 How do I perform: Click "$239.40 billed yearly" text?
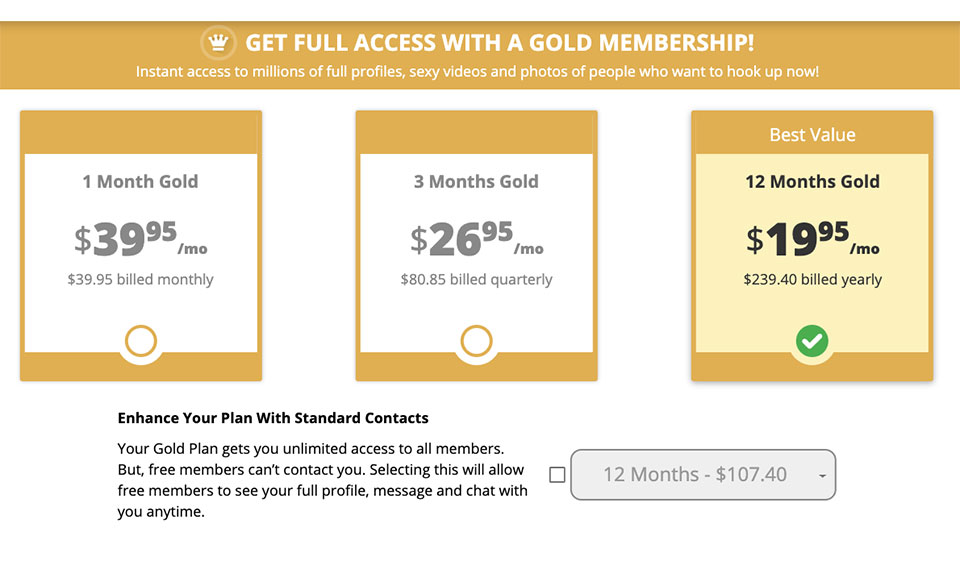pyautogui.click(x=812, y=280)
